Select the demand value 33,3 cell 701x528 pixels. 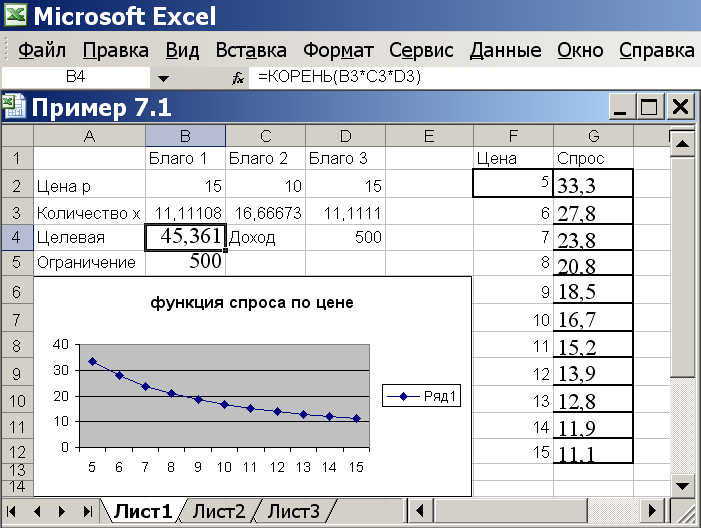pos(593,184)
